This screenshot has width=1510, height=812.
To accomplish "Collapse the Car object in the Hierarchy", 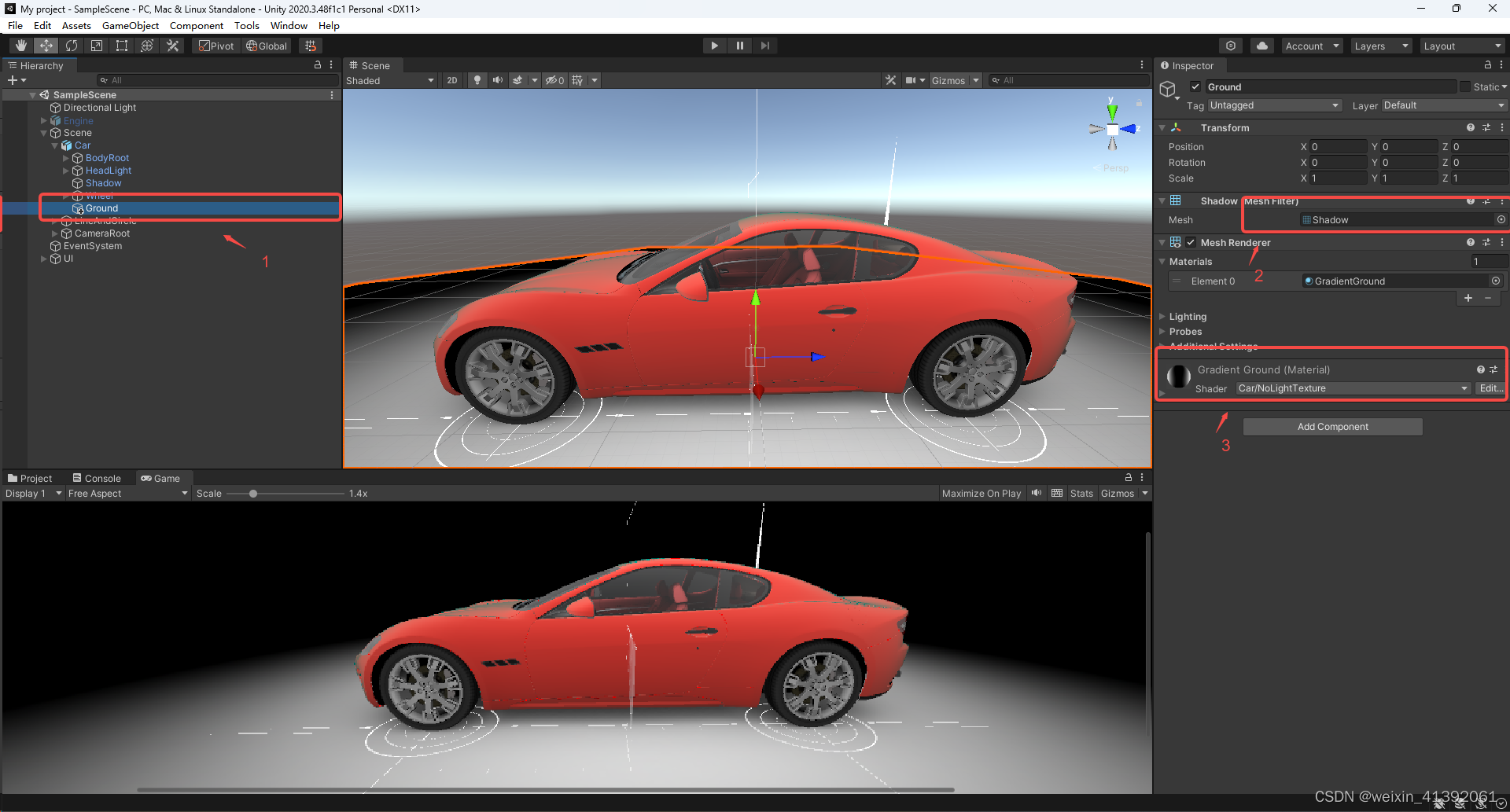I will click(53, 145).
